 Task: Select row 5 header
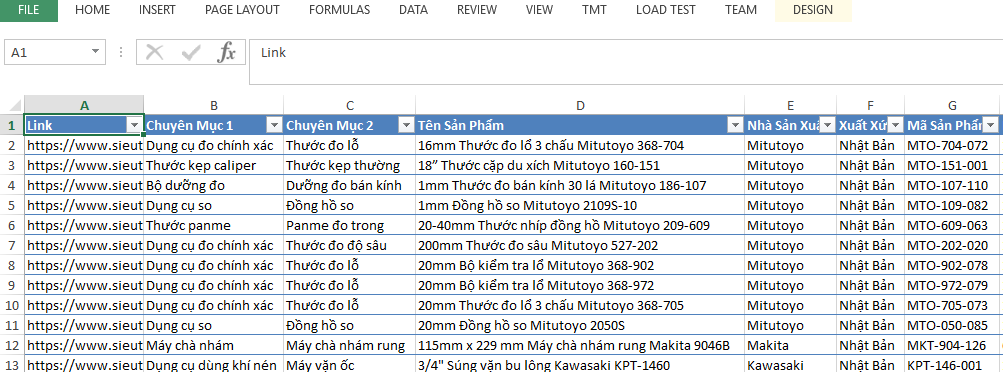coord(12,206)
